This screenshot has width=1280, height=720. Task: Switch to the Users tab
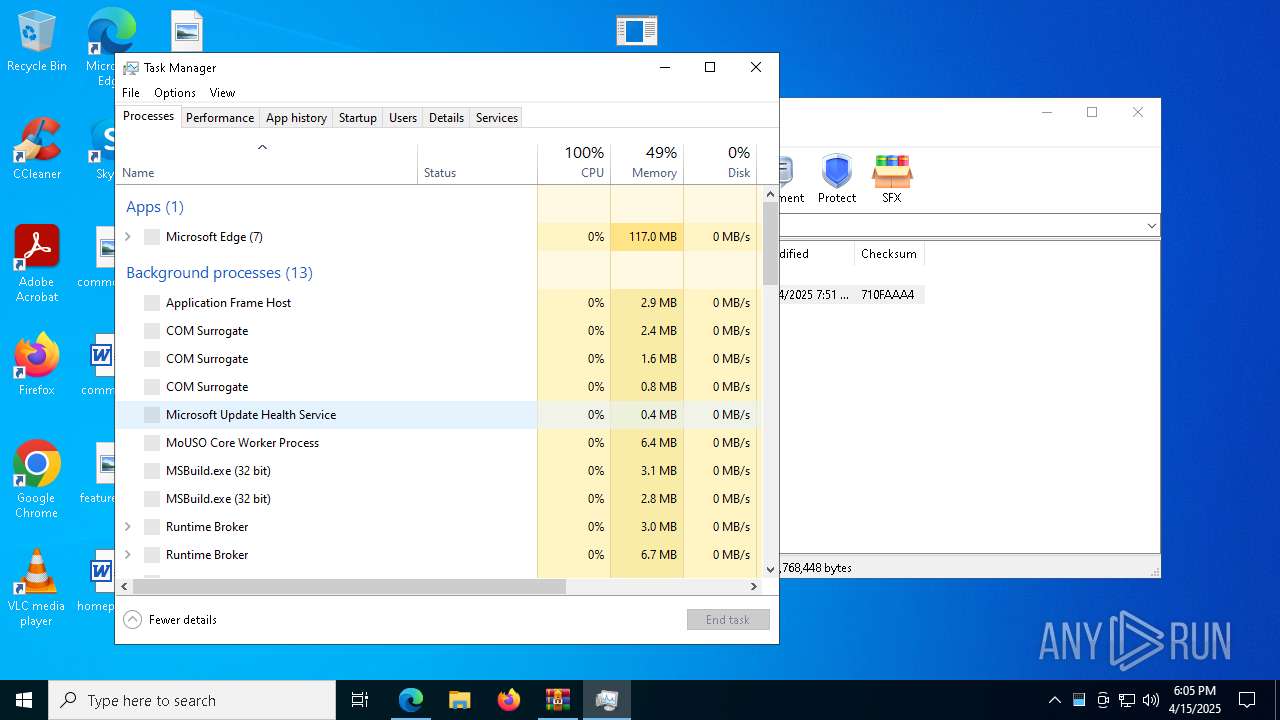[403, 118]
